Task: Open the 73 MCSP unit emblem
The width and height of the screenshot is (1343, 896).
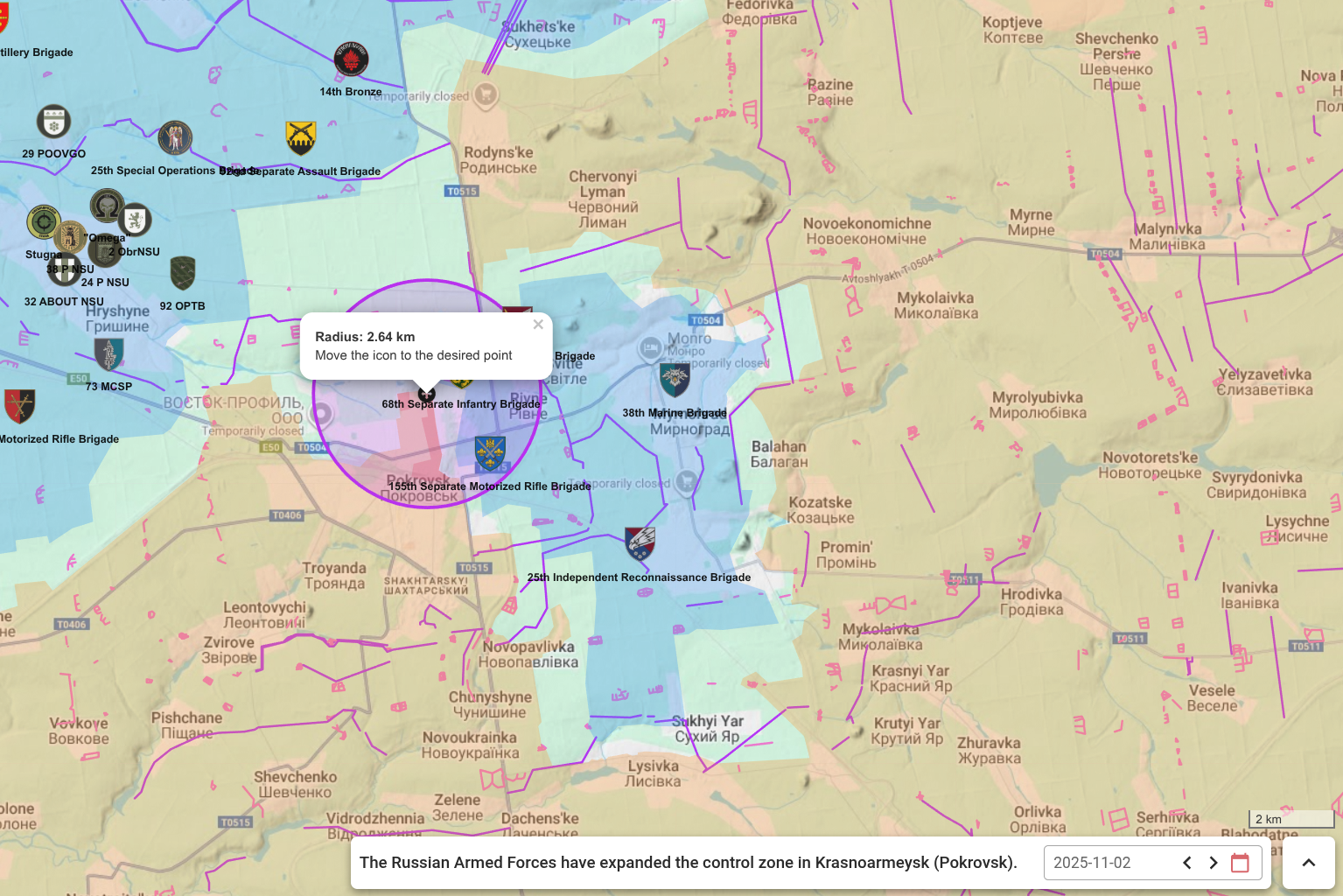Action: [108, 354]
